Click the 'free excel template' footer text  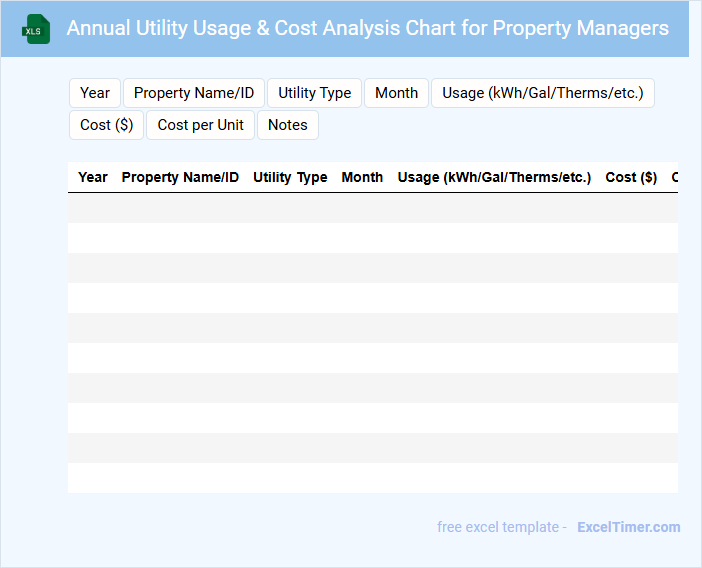point(502,527)
